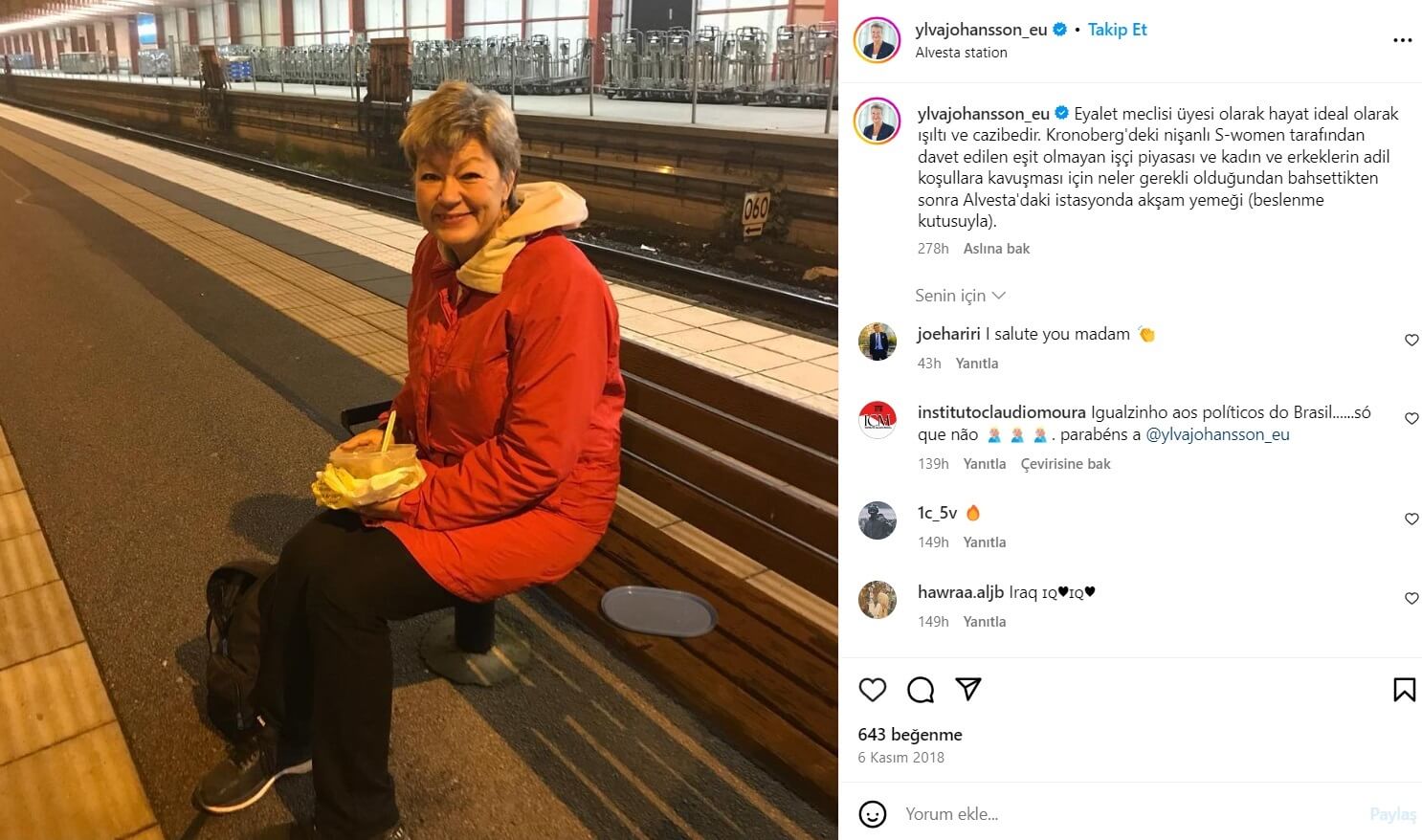
Task: Open the three-dot more options menu
Action: click(1402, 40)
